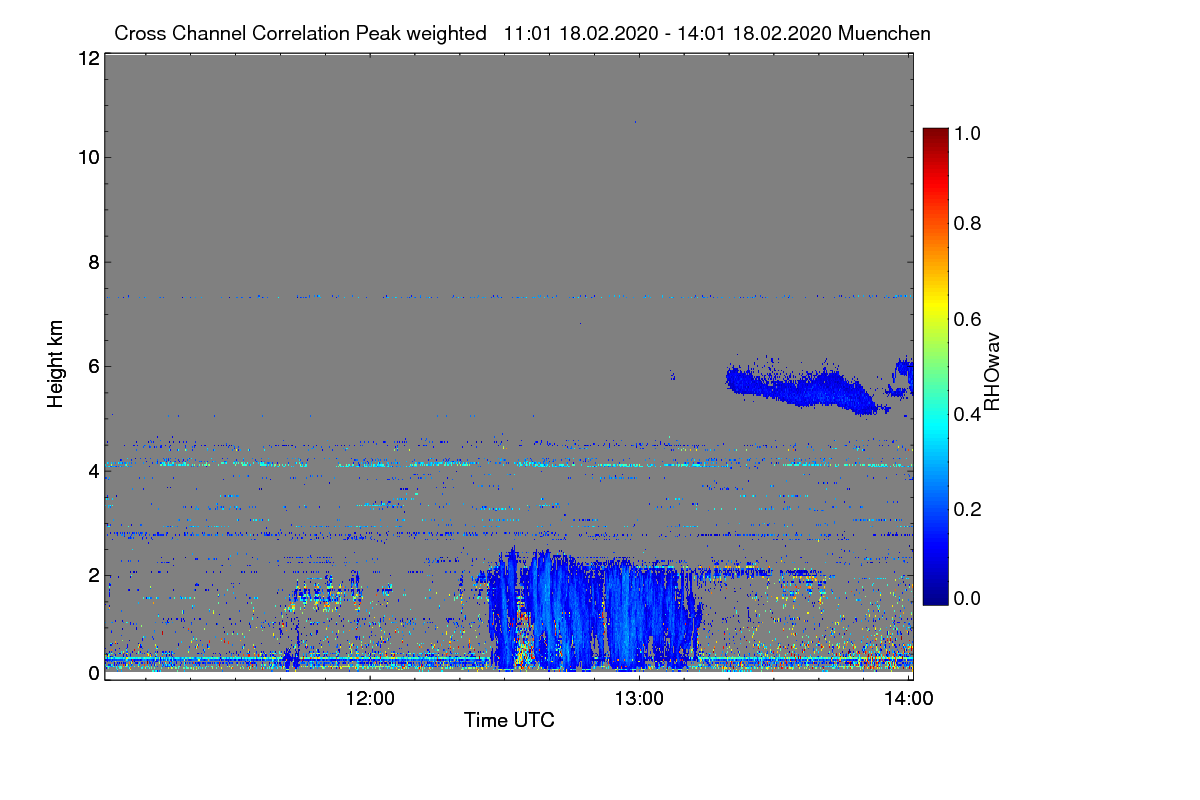Click the date range '11:01 18.02.2020 - 14:01 18.02.2020'
Image resolution: width=1200 pixels, height=800 pixels.
(x=669, y=33)
